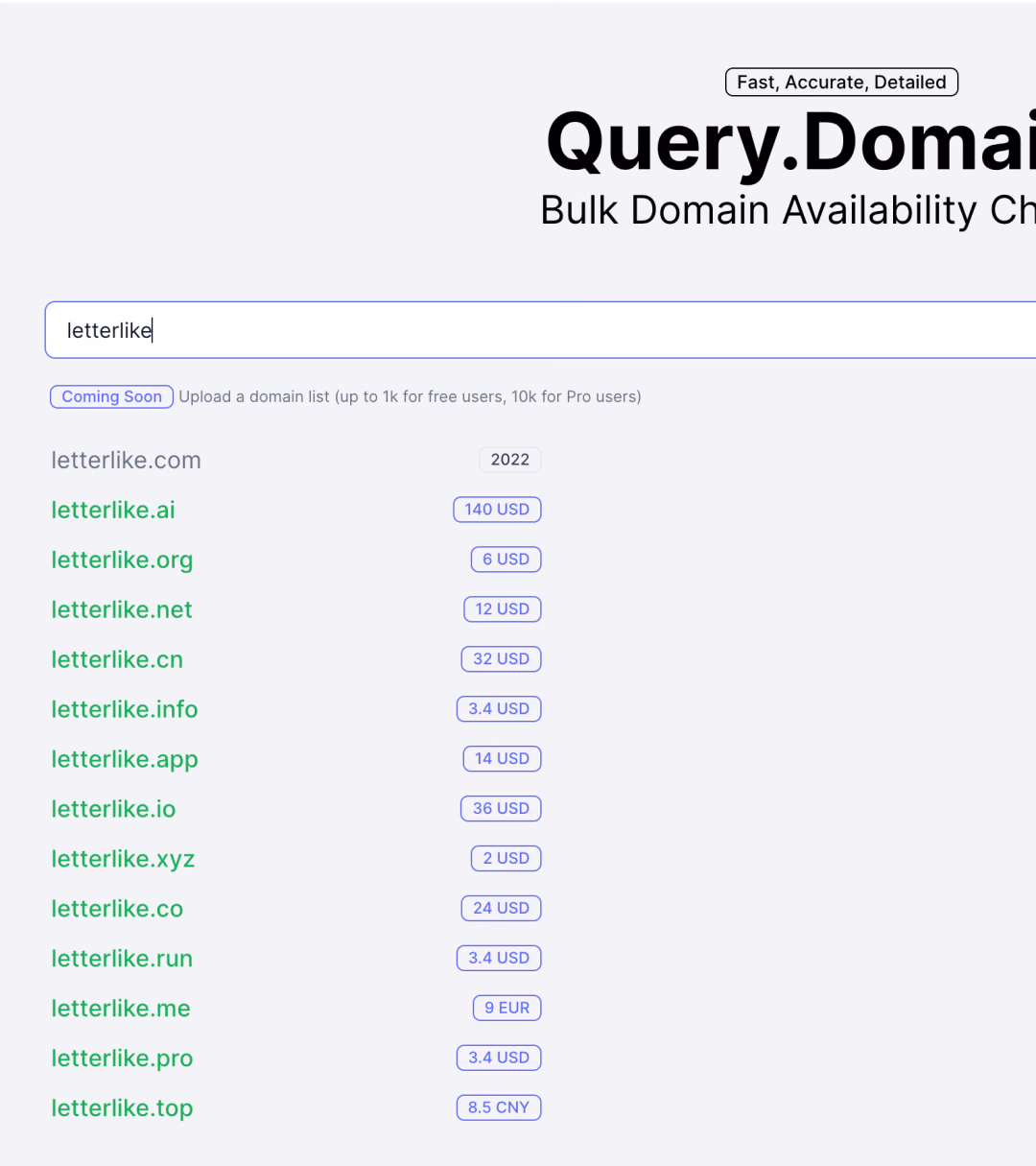Click the 2 USD price badge
1036x1166 pixels.
click(x=506, y=859)
